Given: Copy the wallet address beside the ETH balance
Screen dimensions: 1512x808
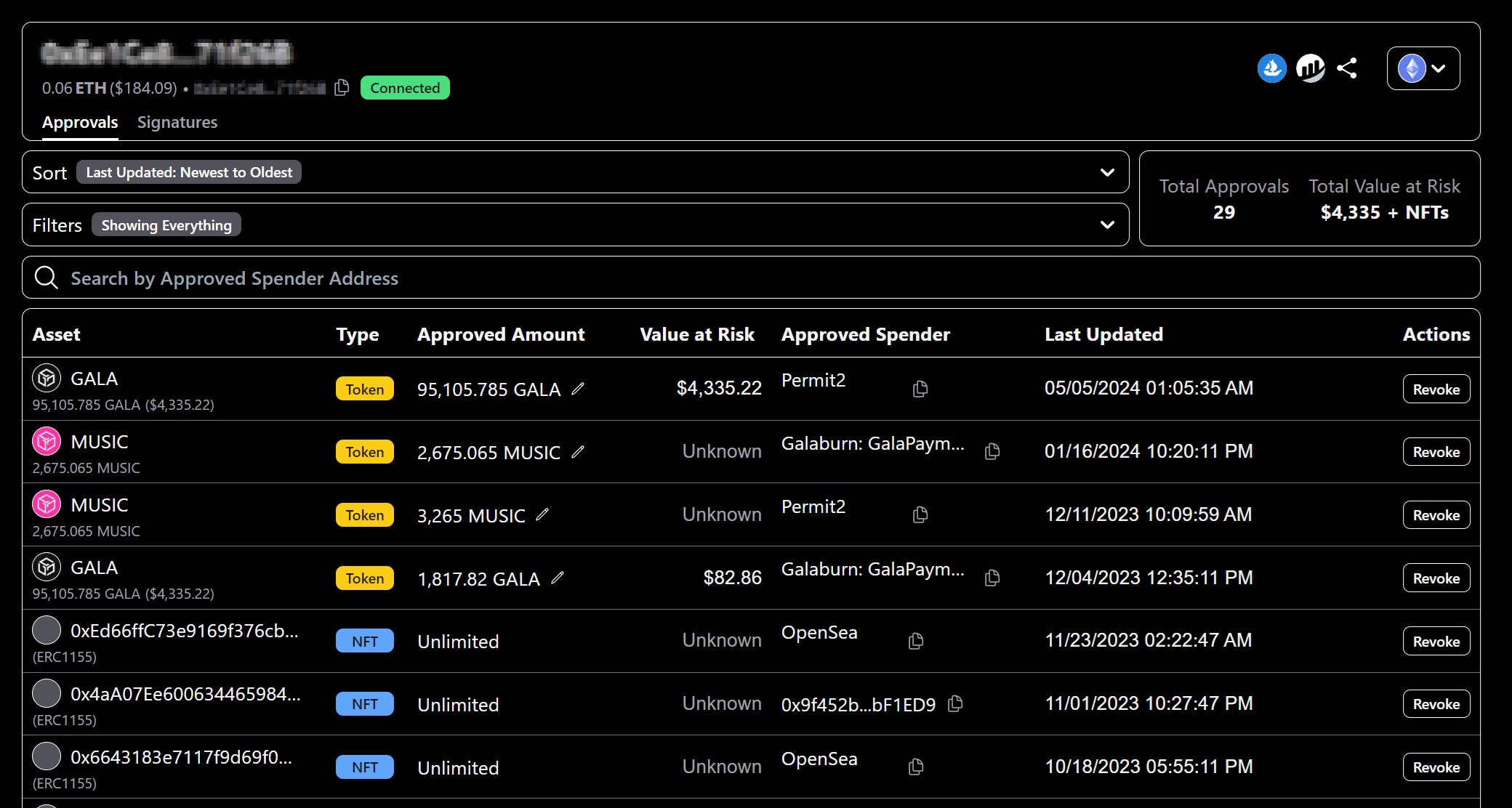Looking at the screenshot, I should 342,87.
